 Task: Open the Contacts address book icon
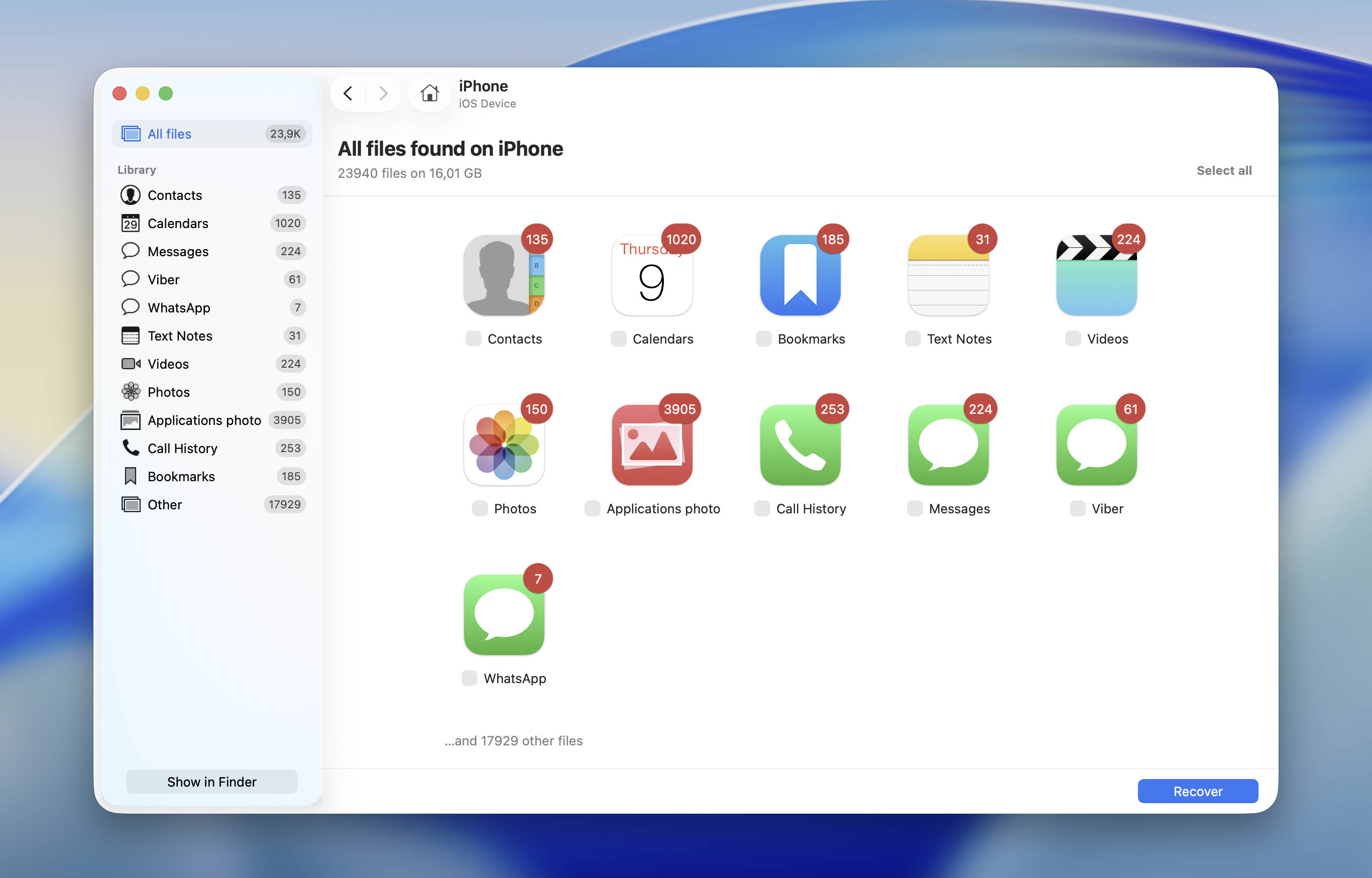coord(503,275)
